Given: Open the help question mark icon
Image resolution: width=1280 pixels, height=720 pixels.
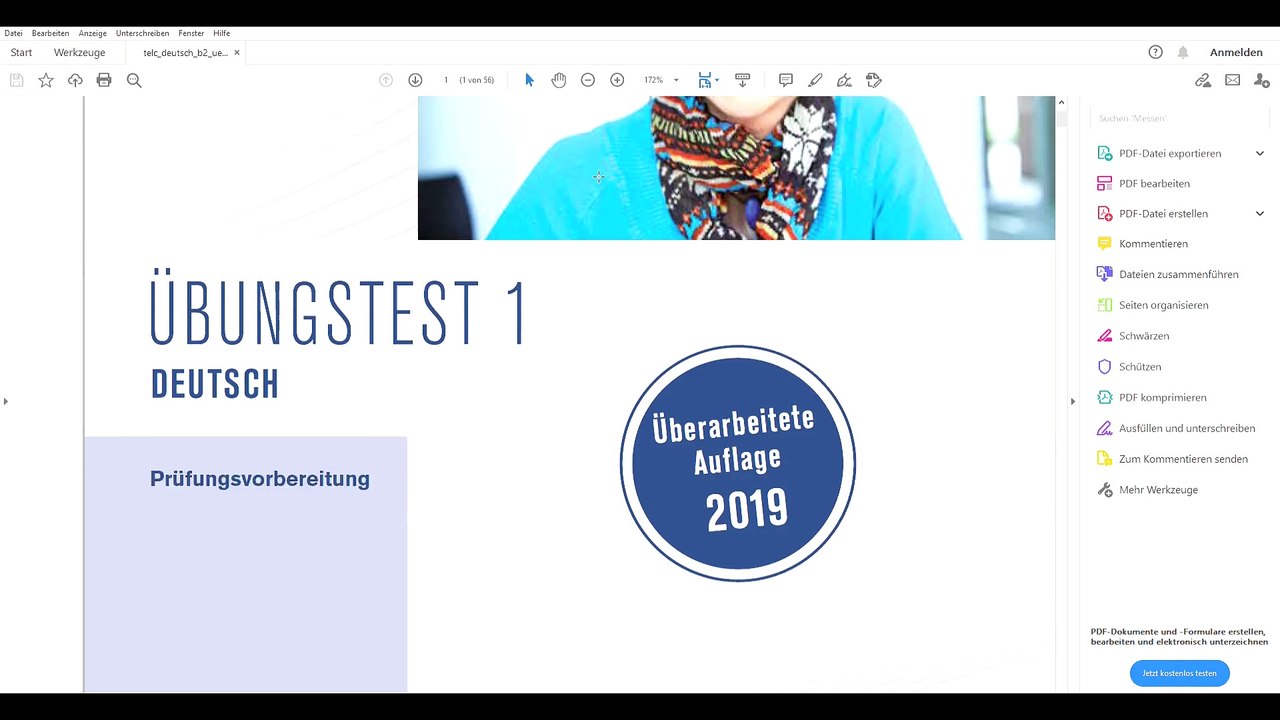Looking at the screenshot, I should (x=1155, y=52).
